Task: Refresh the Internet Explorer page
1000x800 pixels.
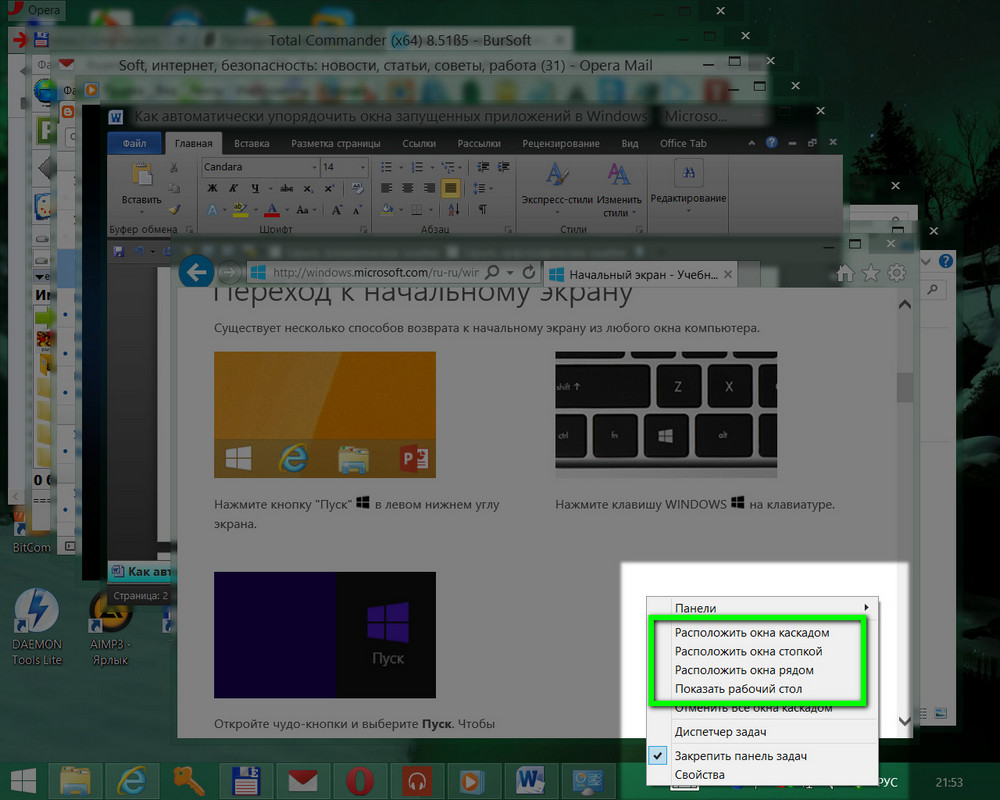Action: pos(529,273)
